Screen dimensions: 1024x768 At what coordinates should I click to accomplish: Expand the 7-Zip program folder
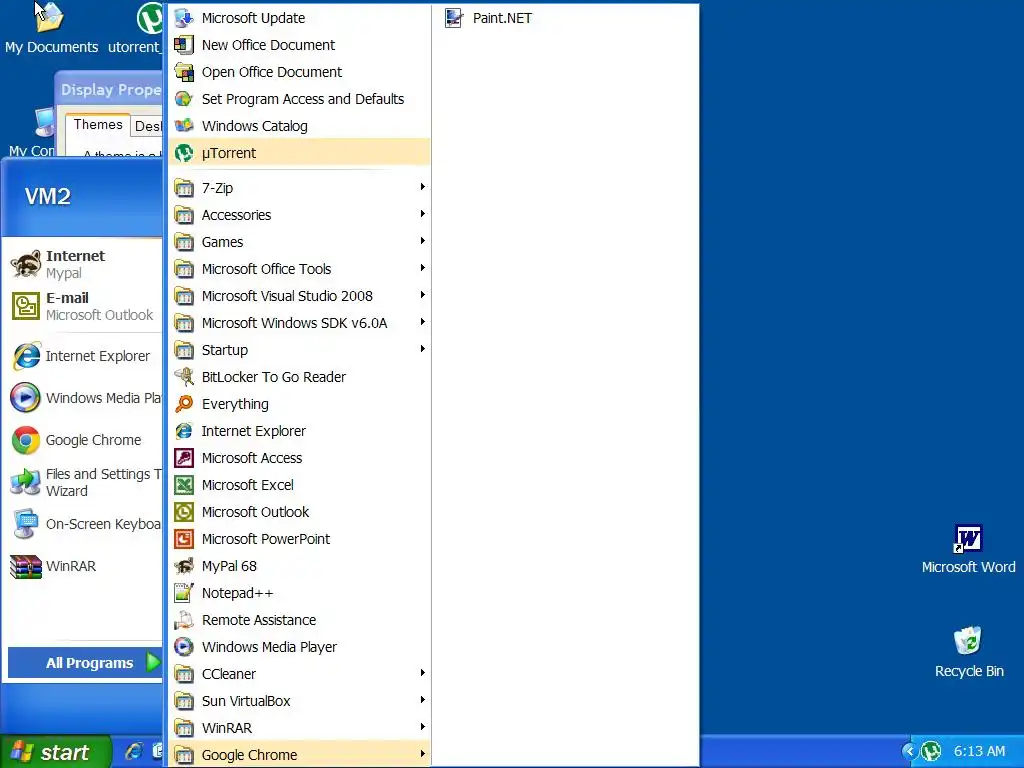(299, 188)
